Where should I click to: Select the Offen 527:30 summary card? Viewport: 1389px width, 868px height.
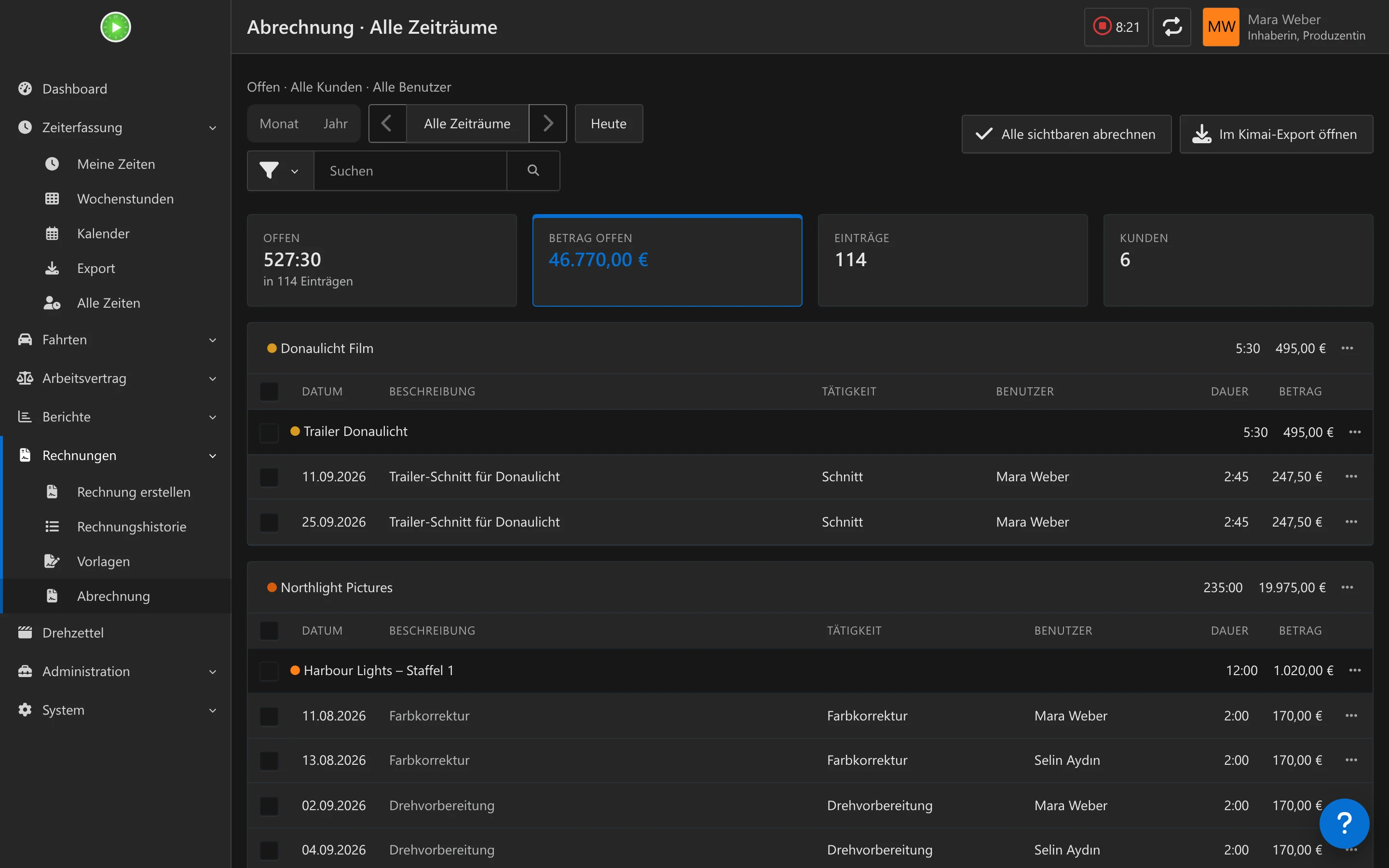coord(381,260)
